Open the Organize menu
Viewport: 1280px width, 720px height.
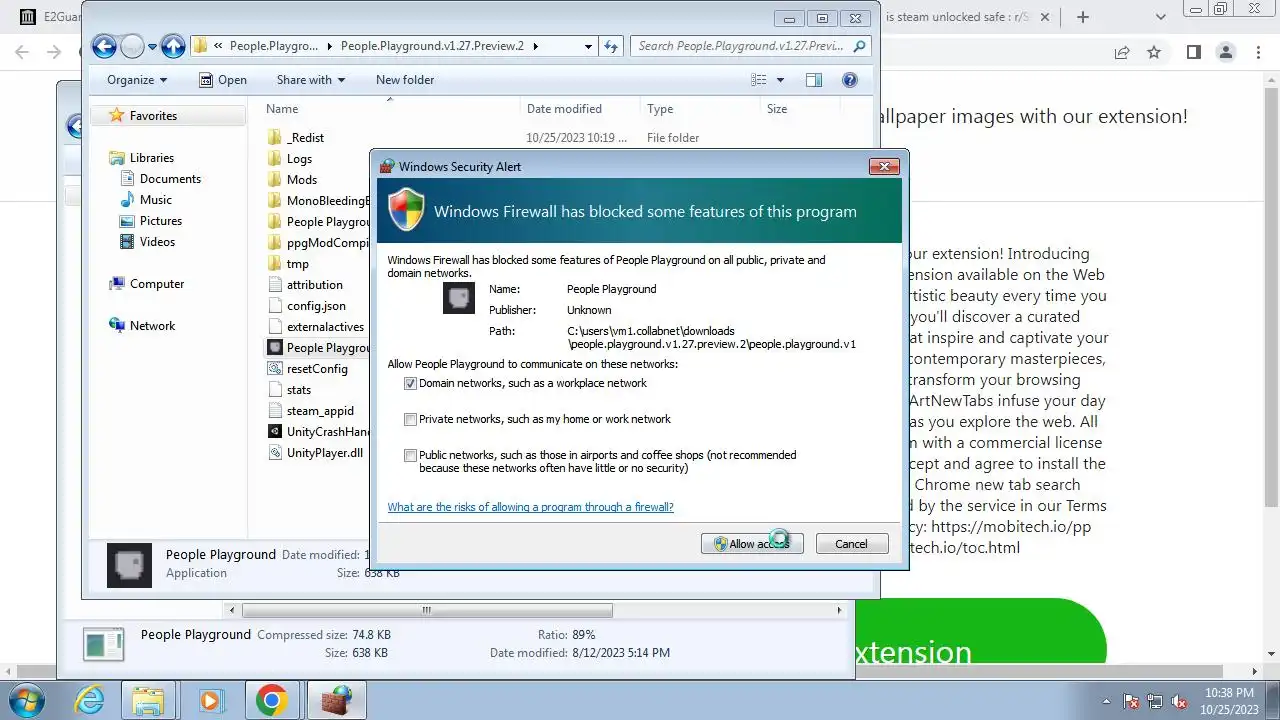click(137, 80)
